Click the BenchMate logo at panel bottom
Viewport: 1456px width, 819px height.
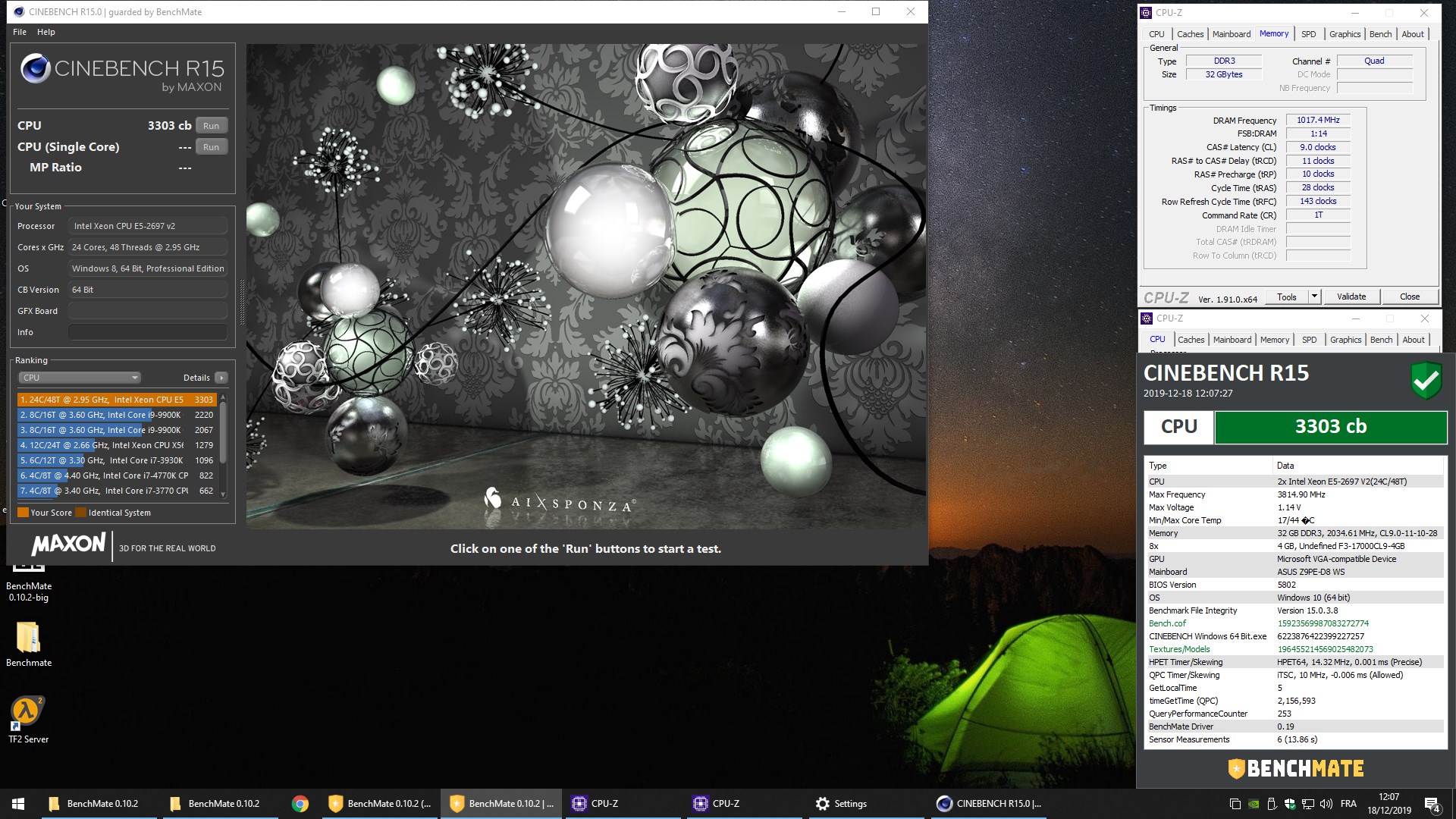tap(1296, 768)
